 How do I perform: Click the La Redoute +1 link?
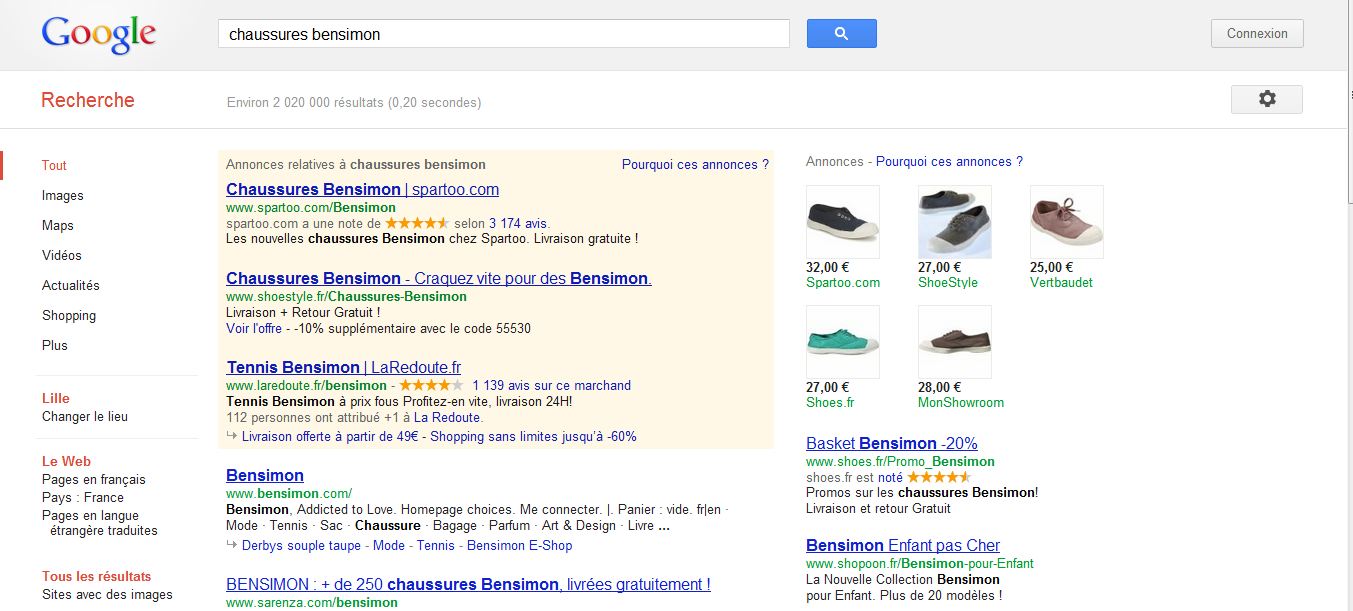448,418
